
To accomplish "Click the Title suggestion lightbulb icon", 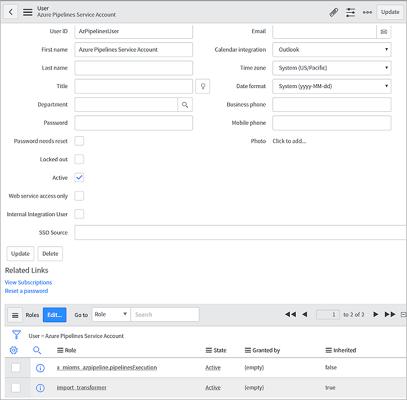I will tap(203, 86).
